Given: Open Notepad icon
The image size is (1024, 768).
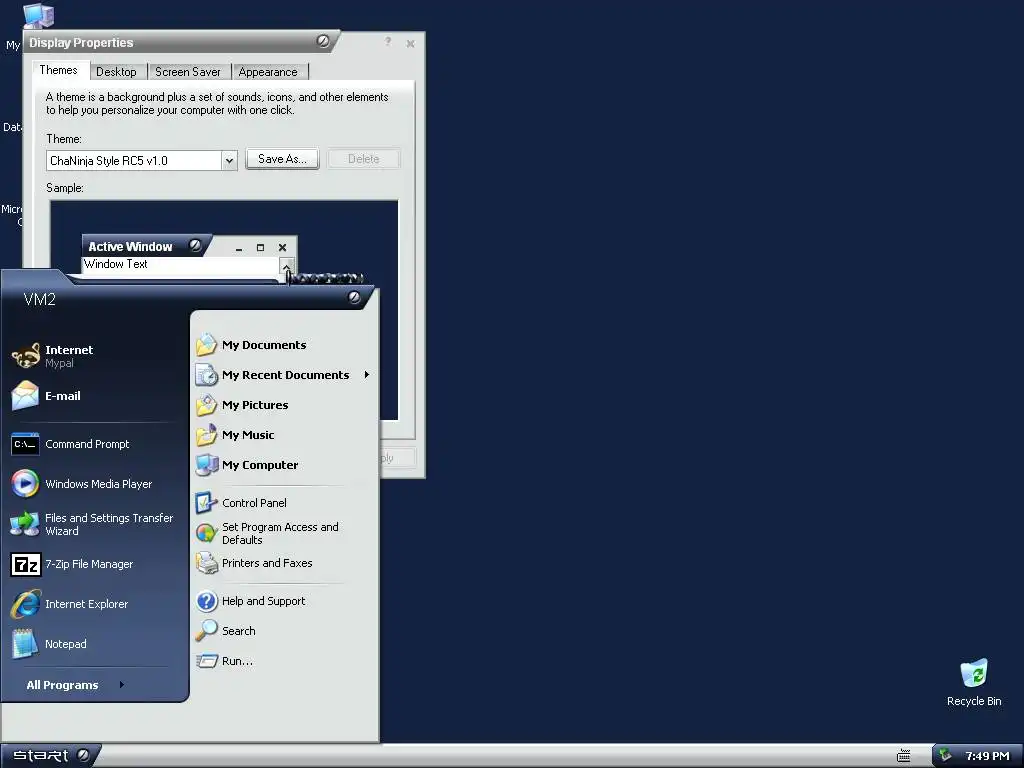Looking at the screenshot, I should (25, 644).
